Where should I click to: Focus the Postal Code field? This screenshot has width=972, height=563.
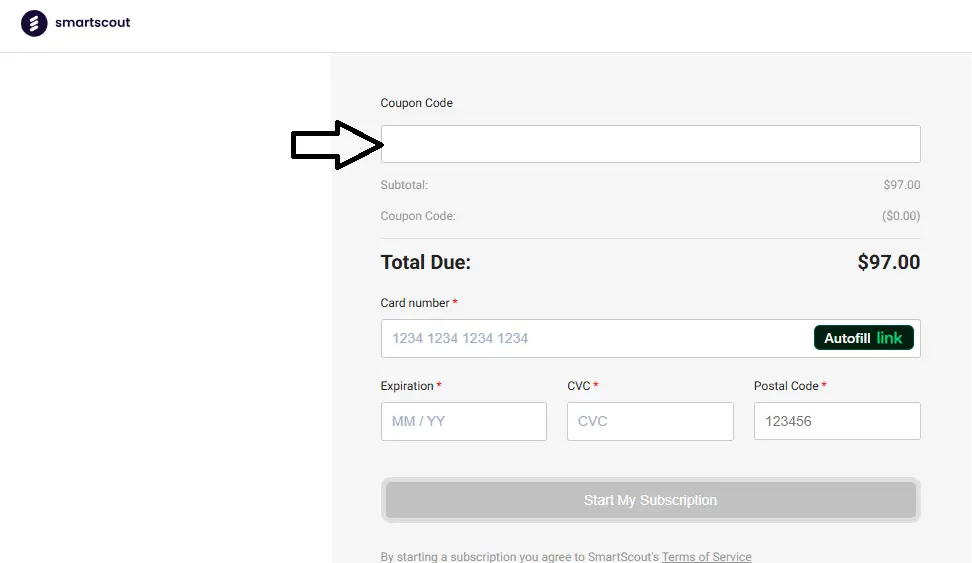tap(837, 422)
